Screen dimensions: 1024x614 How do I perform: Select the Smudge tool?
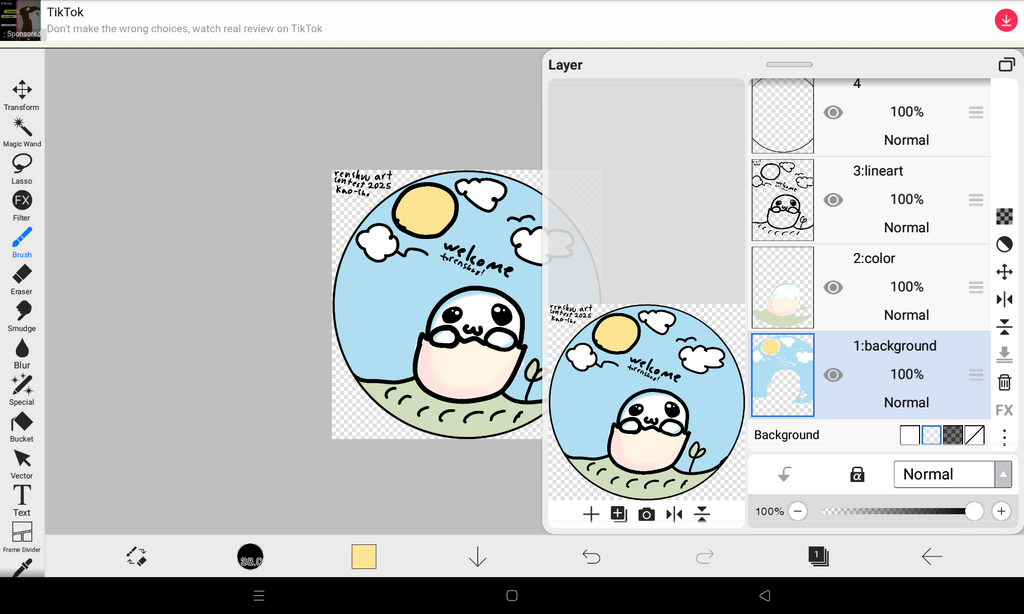pos(21,311)
